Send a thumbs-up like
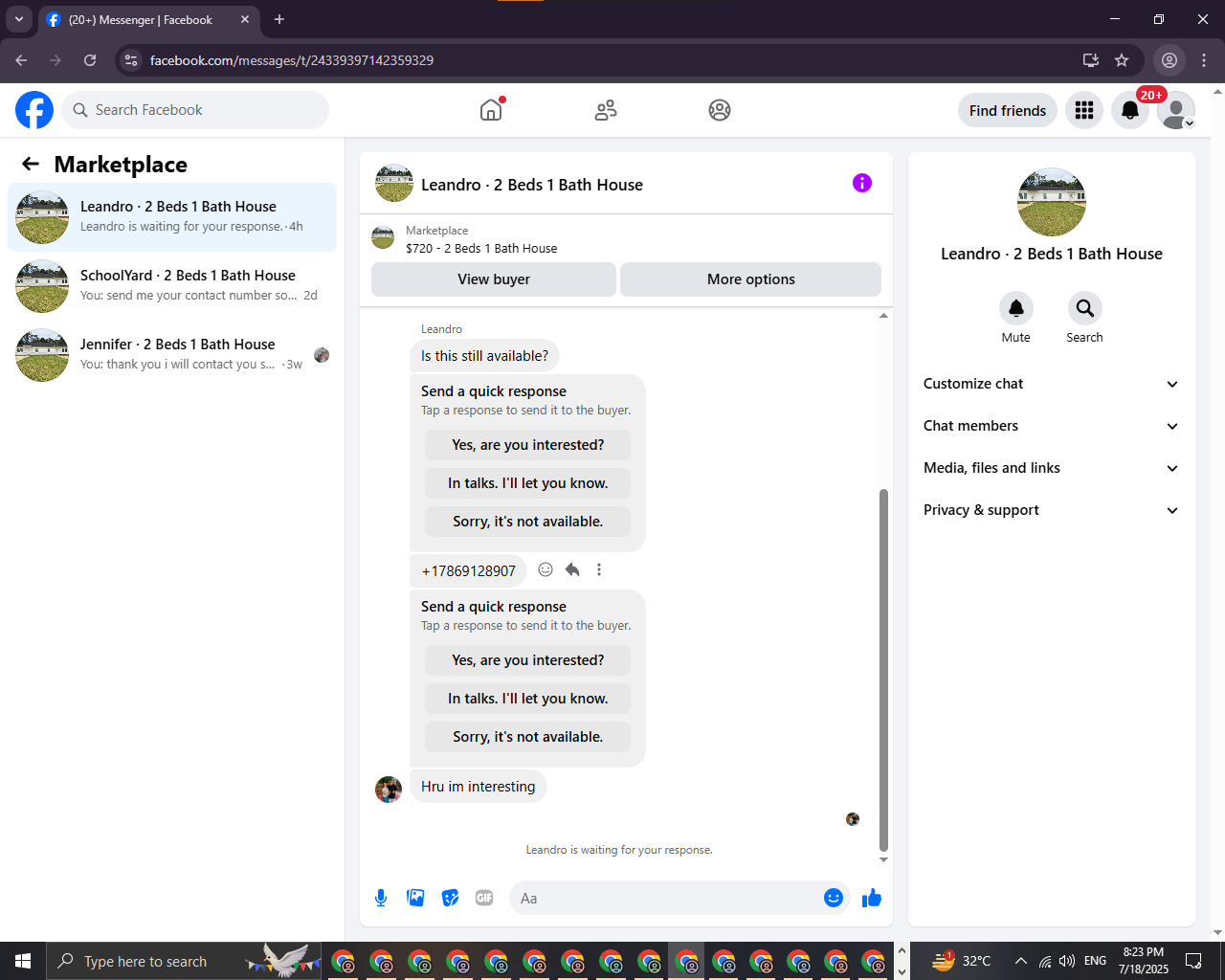Screen dimensions: 1225x980 872,898
